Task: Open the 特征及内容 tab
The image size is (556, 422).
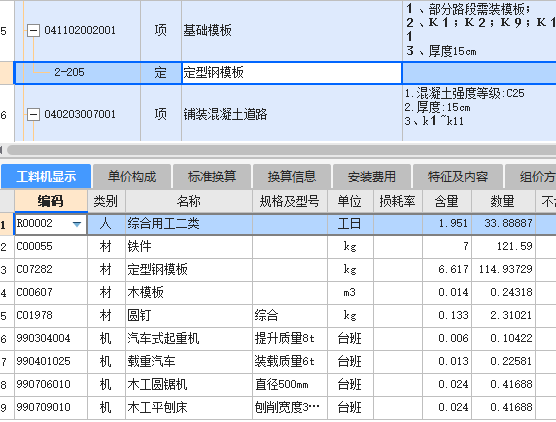Action: point(458,176)
